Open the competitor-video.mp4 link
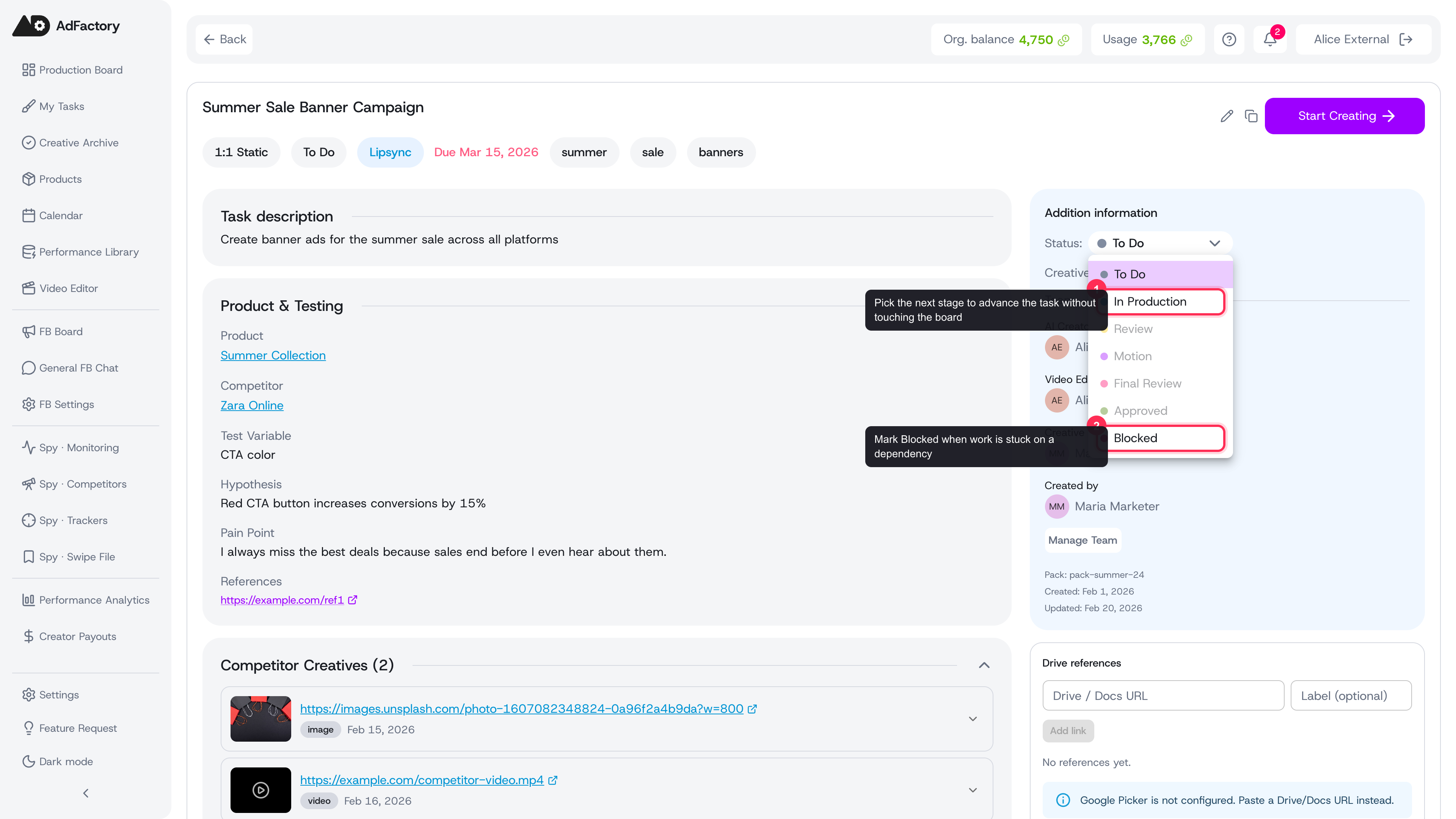1456x819 pixels. [x=422, y=780]
